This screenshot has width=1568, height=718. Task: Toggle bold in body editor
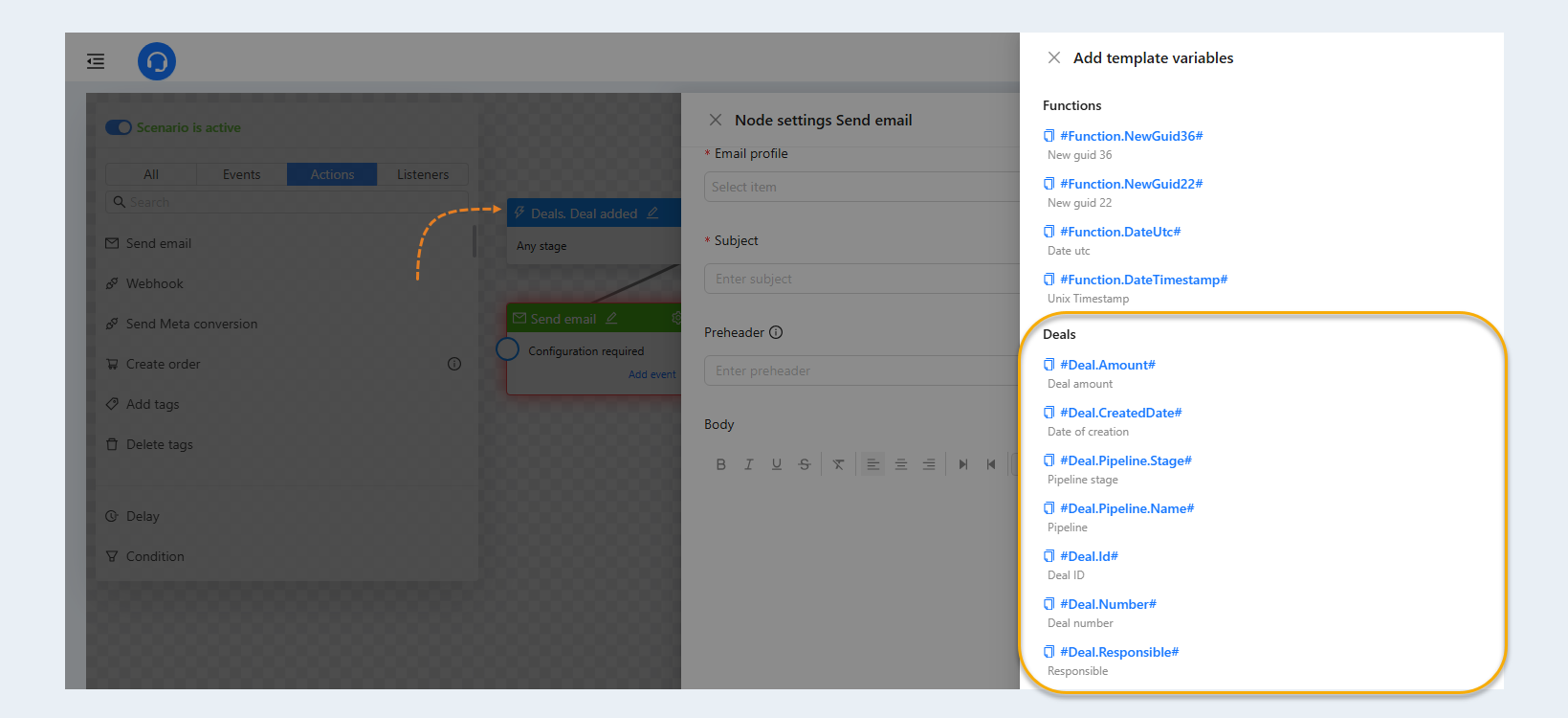click(x=721, y=464)
